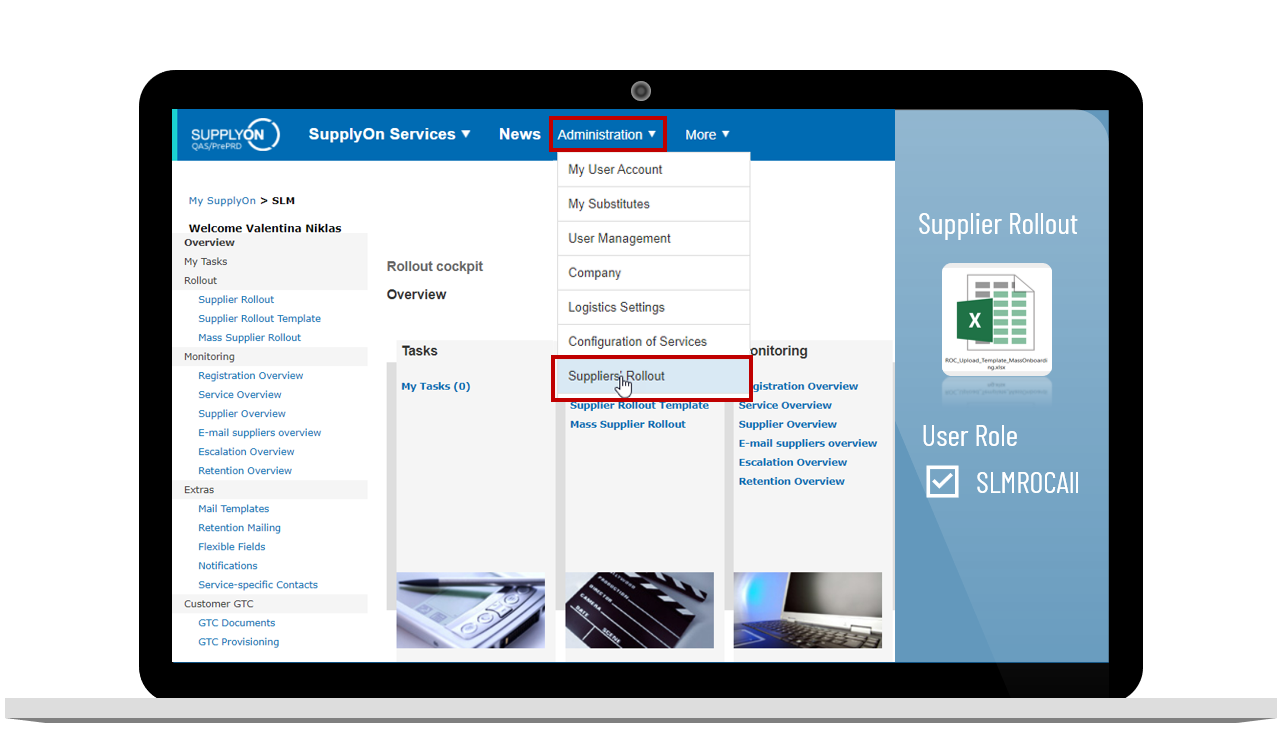
Task: Go to the News tab
Action: click(520, 134)
